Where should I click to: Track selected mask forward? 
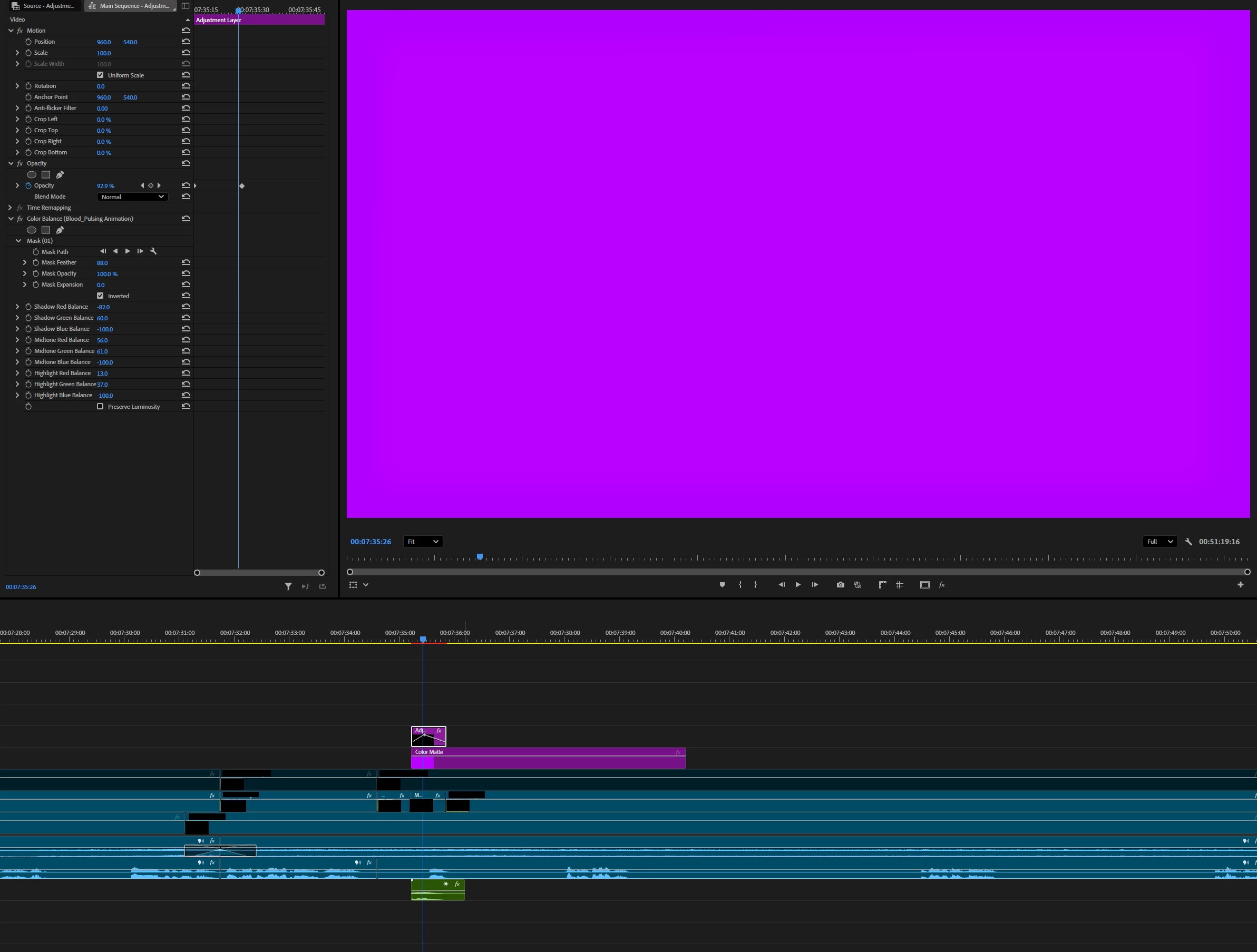tap(128, 251)
